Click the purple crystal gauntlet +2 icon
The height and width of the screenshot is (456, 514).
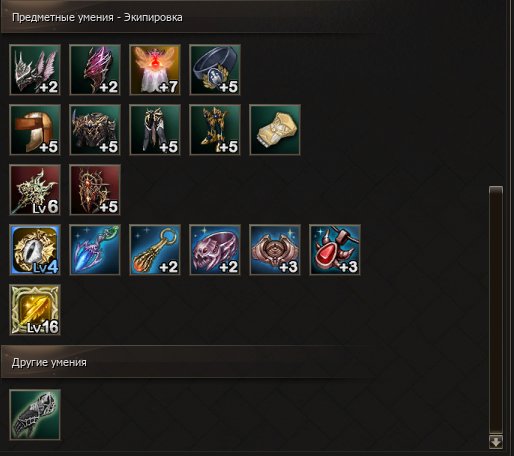95,70
